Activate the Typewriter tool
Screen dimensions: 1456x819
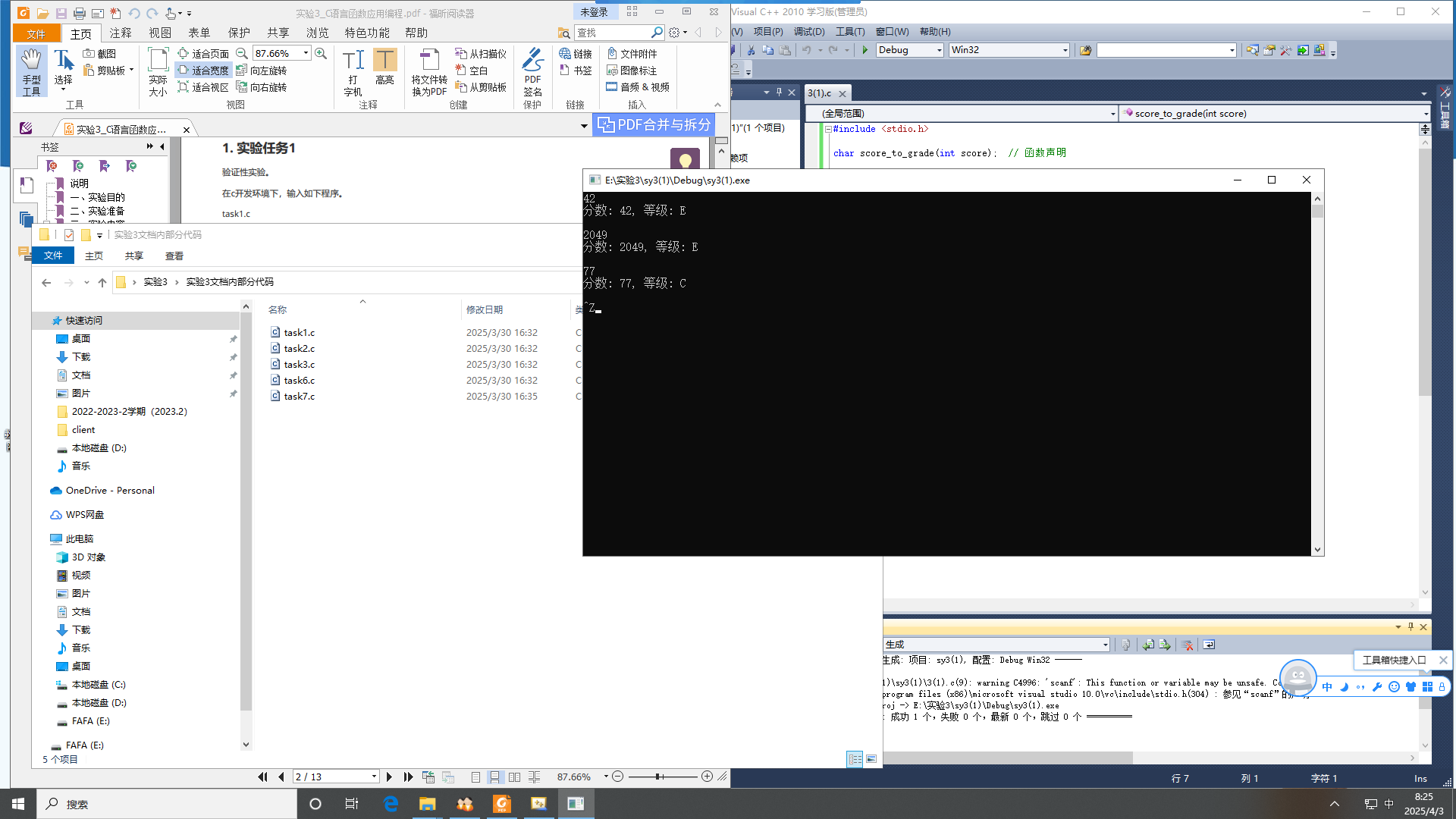click(x=353, y=71)
